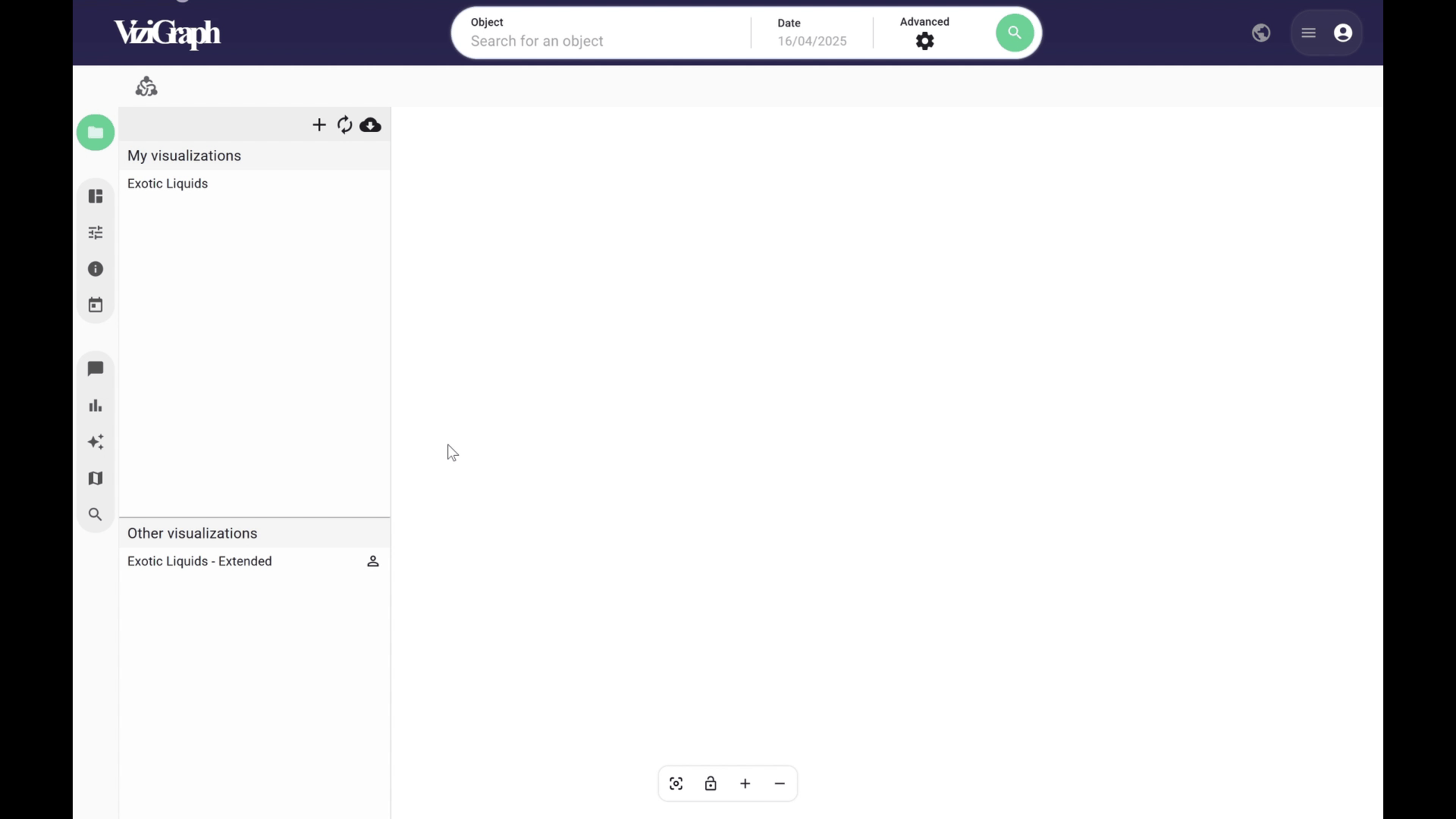Open the map view icon
Screen dimensions: 1456x819
pos(96,478)
